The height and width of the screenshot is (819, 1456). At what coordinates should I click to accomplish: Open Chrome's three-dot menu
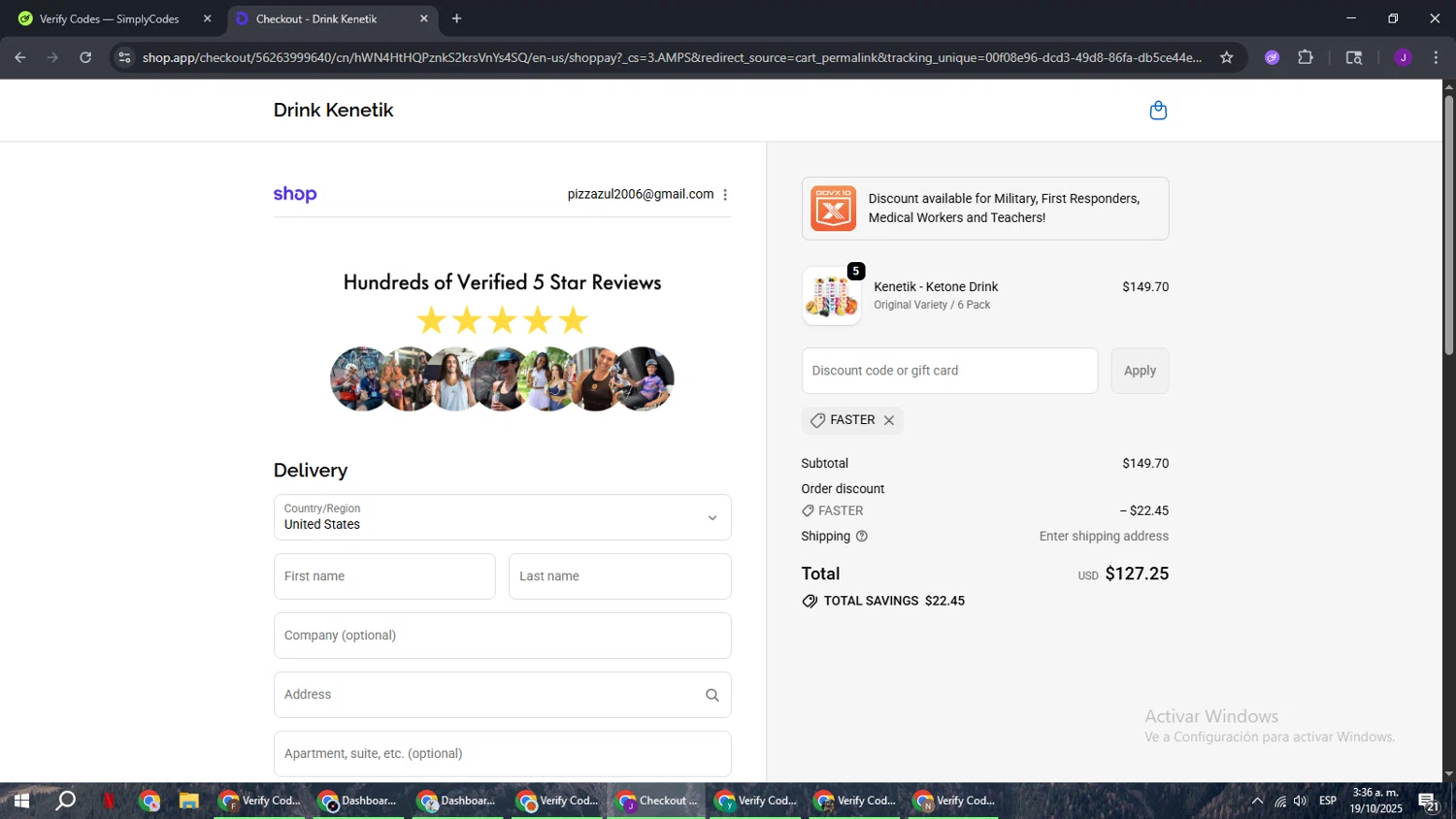(x=1437, y=57)
